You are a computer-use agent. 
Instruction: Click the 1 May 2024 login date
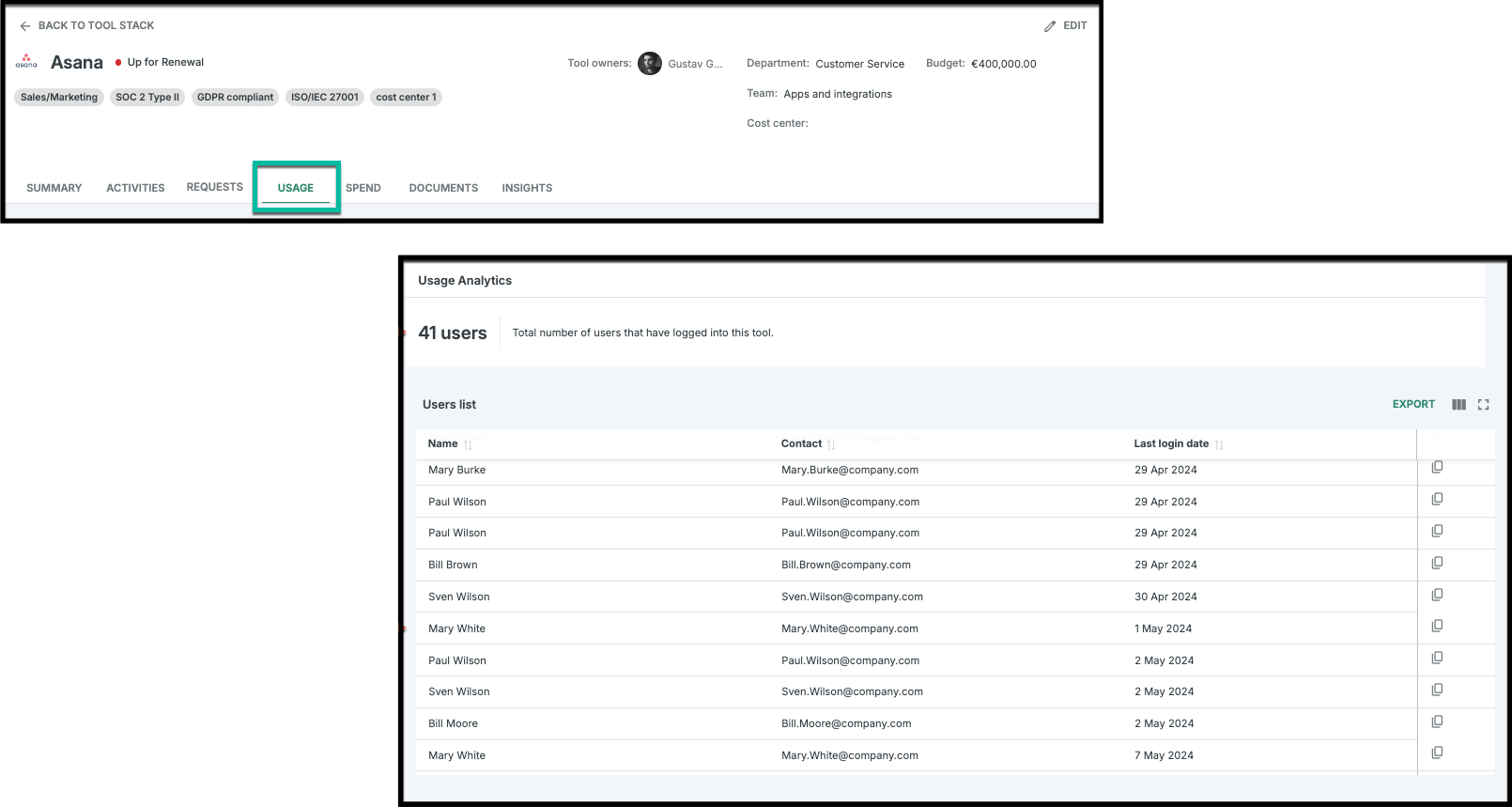pos(1163,629)
